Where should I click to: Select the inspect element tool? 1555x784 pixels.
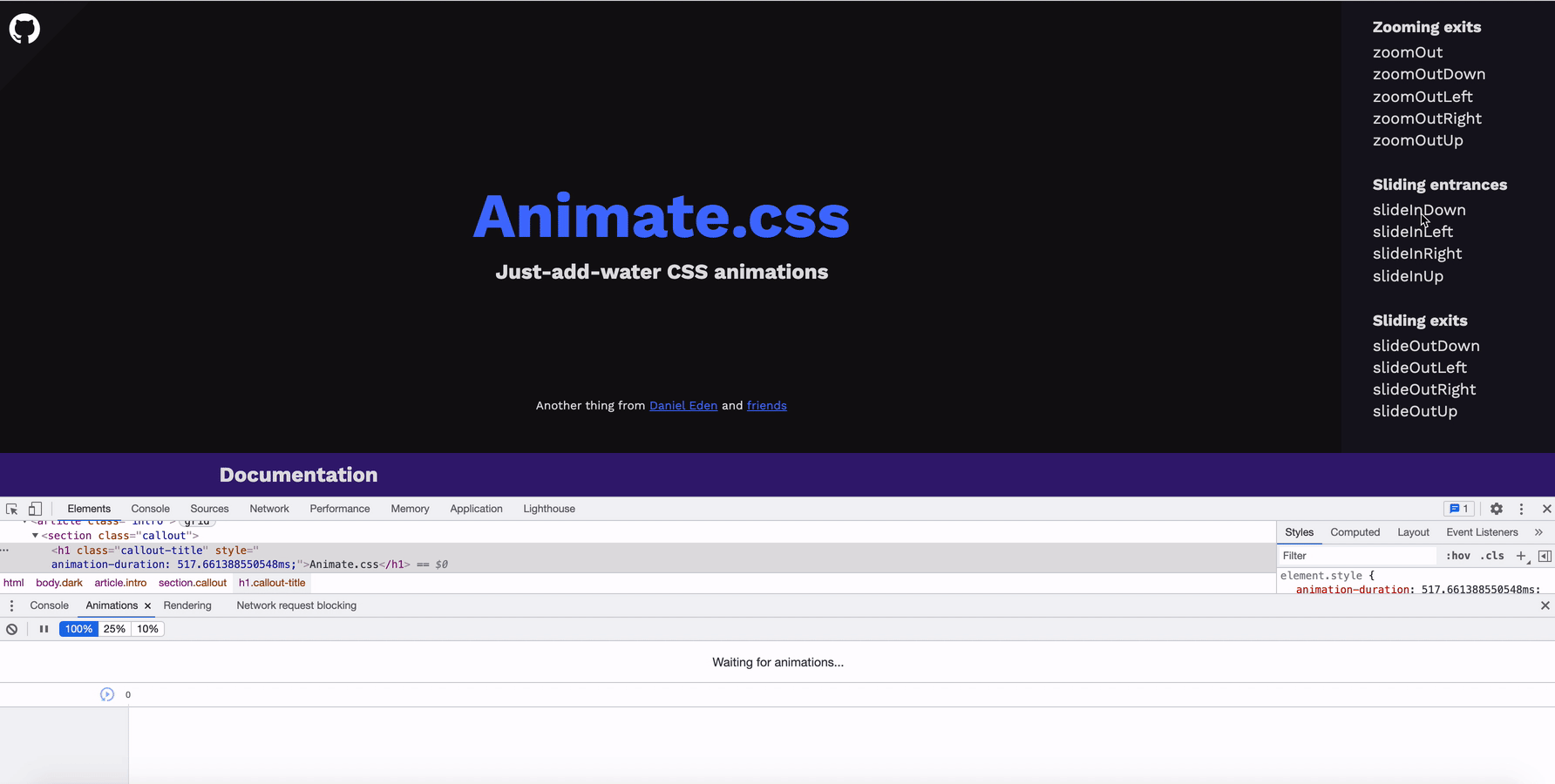[x=11, y=509]
